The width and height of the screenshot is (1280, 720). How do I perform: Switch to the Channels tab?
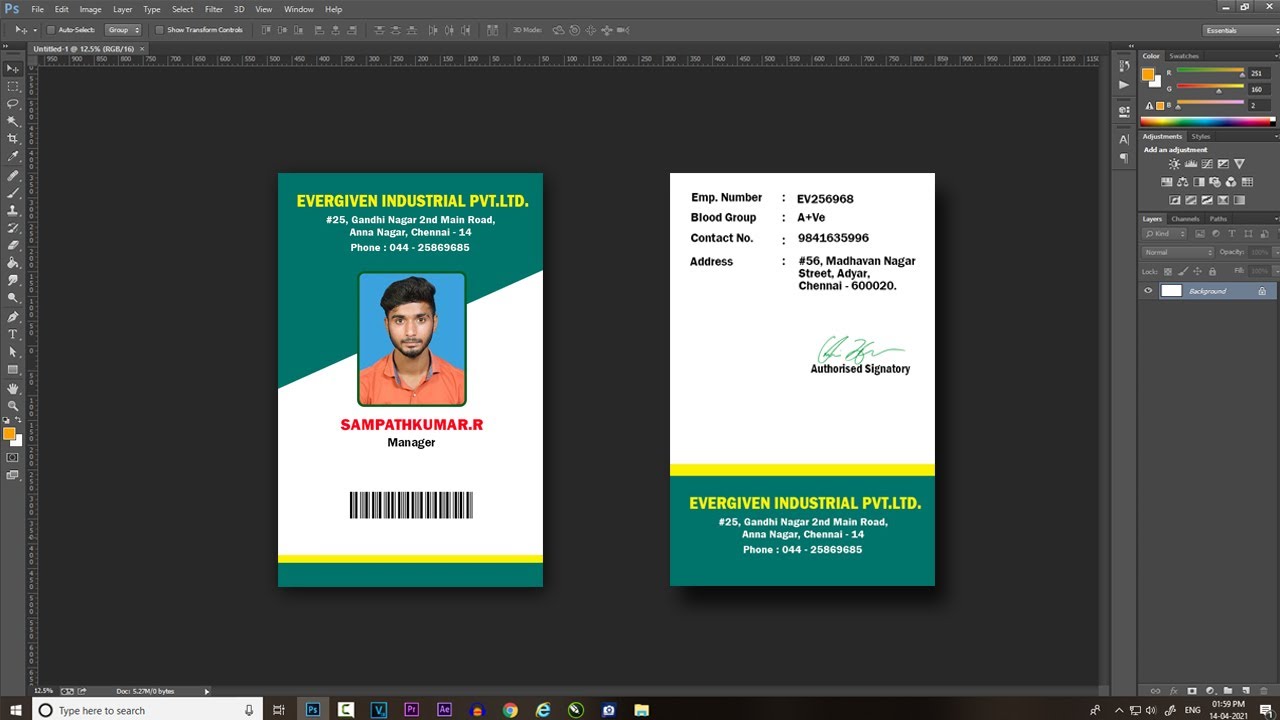click(1185, 219)
